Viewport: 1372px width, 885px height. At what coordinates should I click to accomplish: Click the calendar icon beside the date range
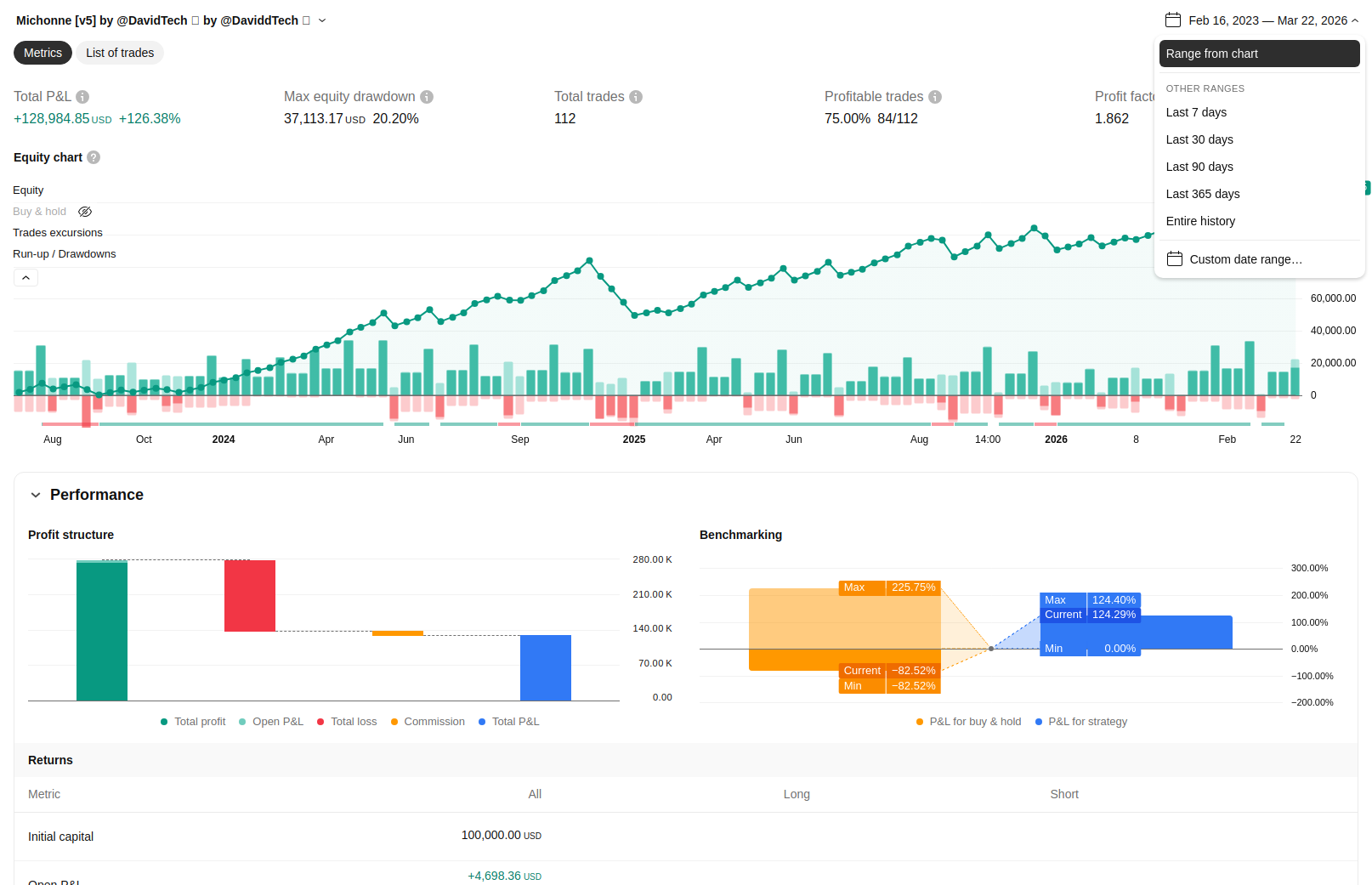[x=1173, y=20]
